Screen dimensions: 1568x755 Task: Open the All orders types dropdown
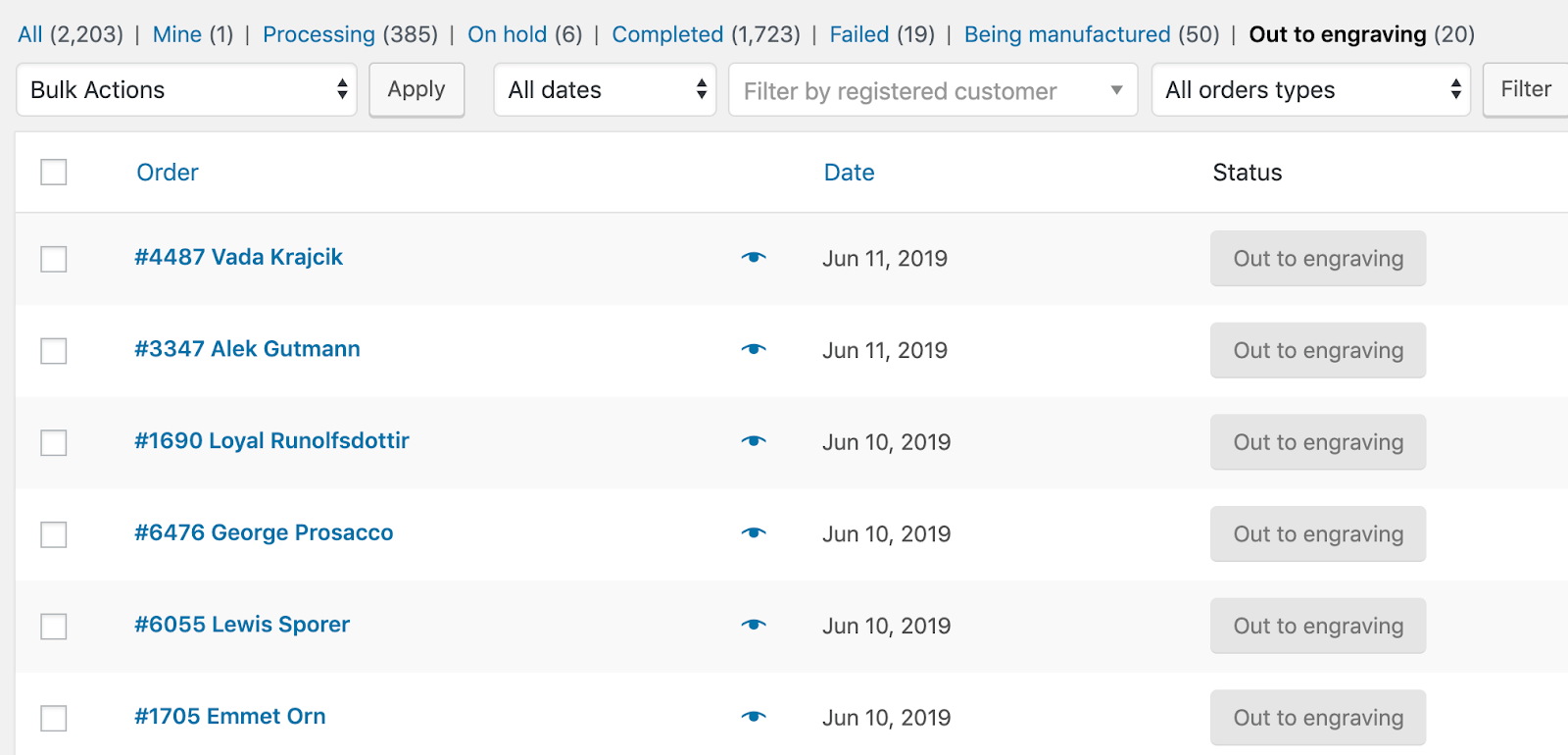click(1310, 90)
